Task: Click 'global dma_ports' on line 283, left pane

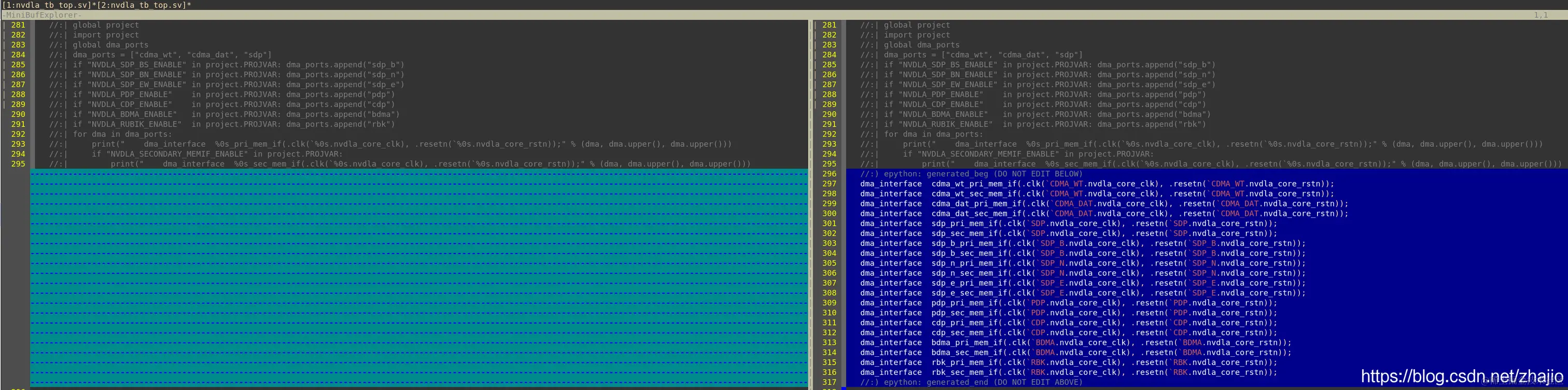Action: (111, 45)
